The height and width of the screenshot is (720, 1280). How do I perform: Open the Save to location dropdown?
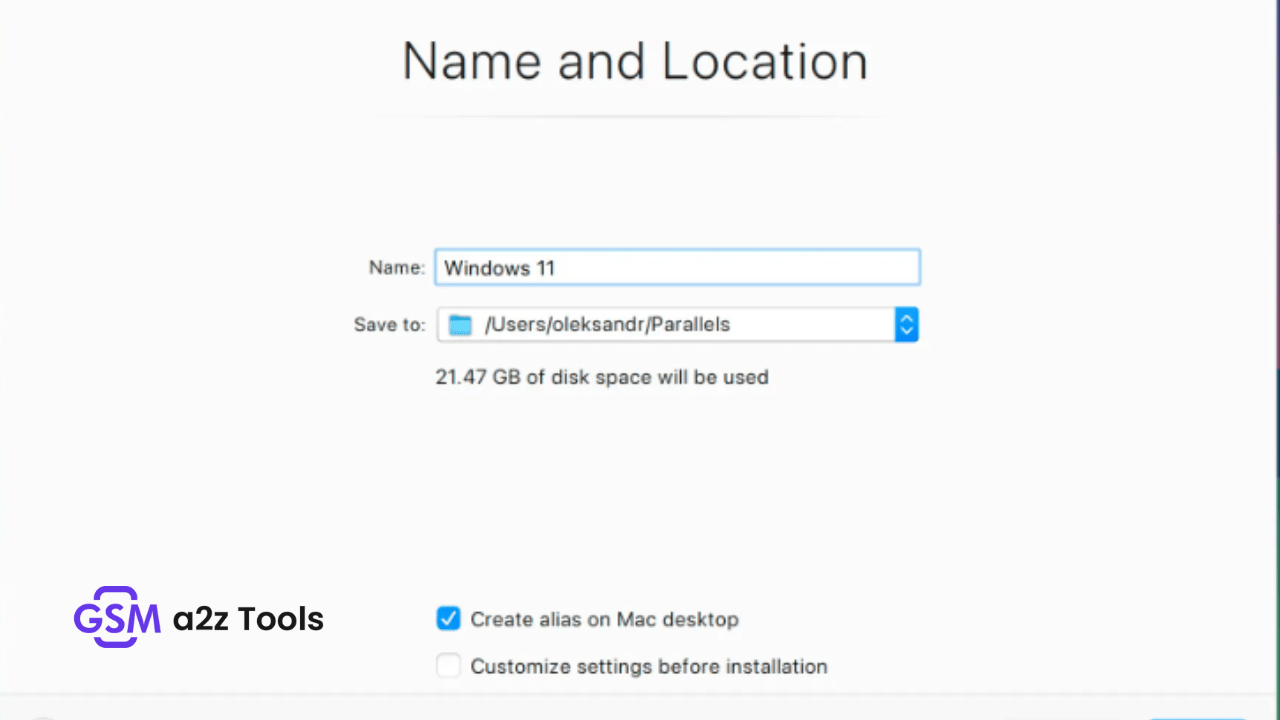point(677,324)
